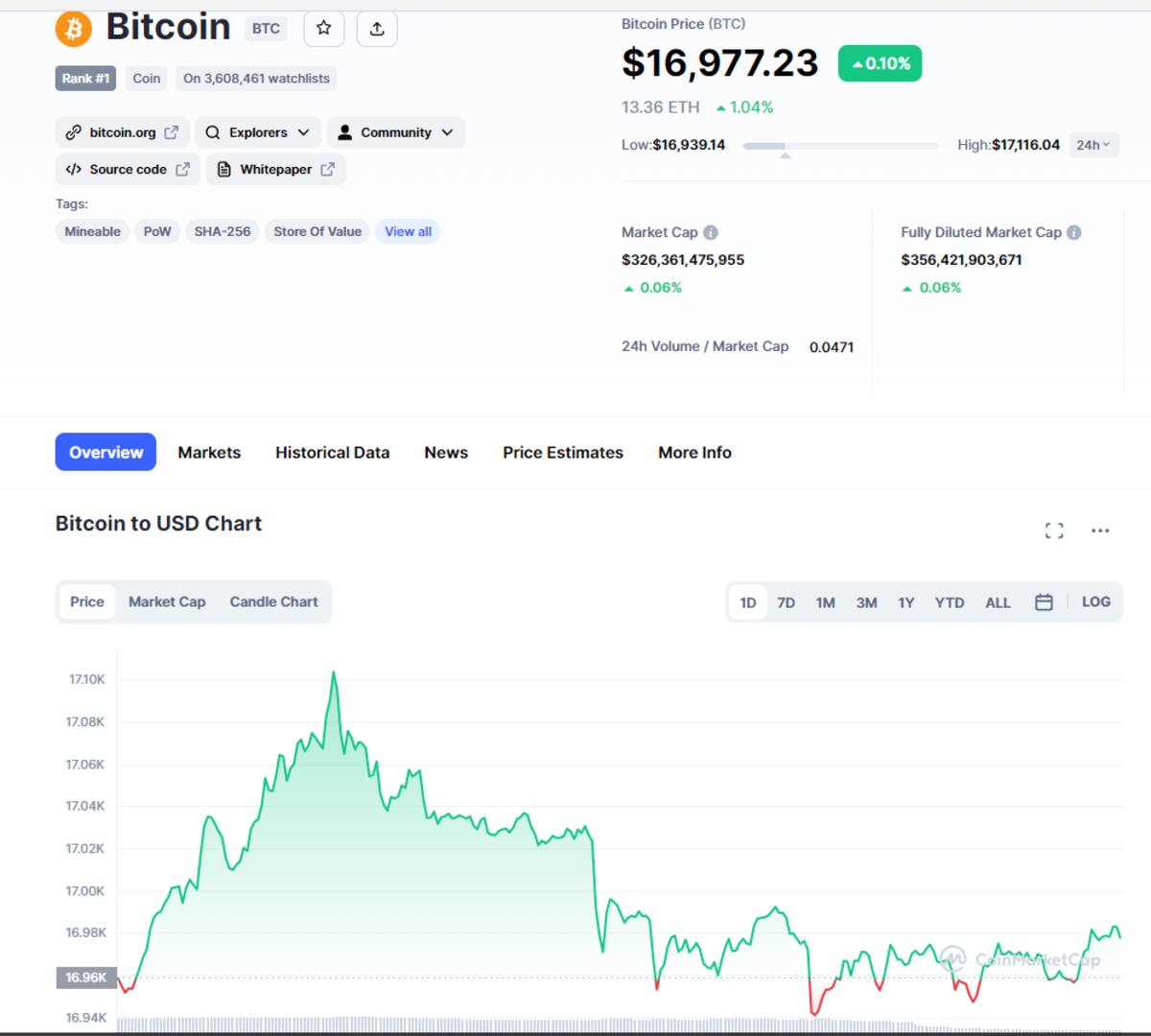This screenshot has width=1151, height=1036.
Task: Open fullscreen chart view icon
Action: (x=1054, y=530)
